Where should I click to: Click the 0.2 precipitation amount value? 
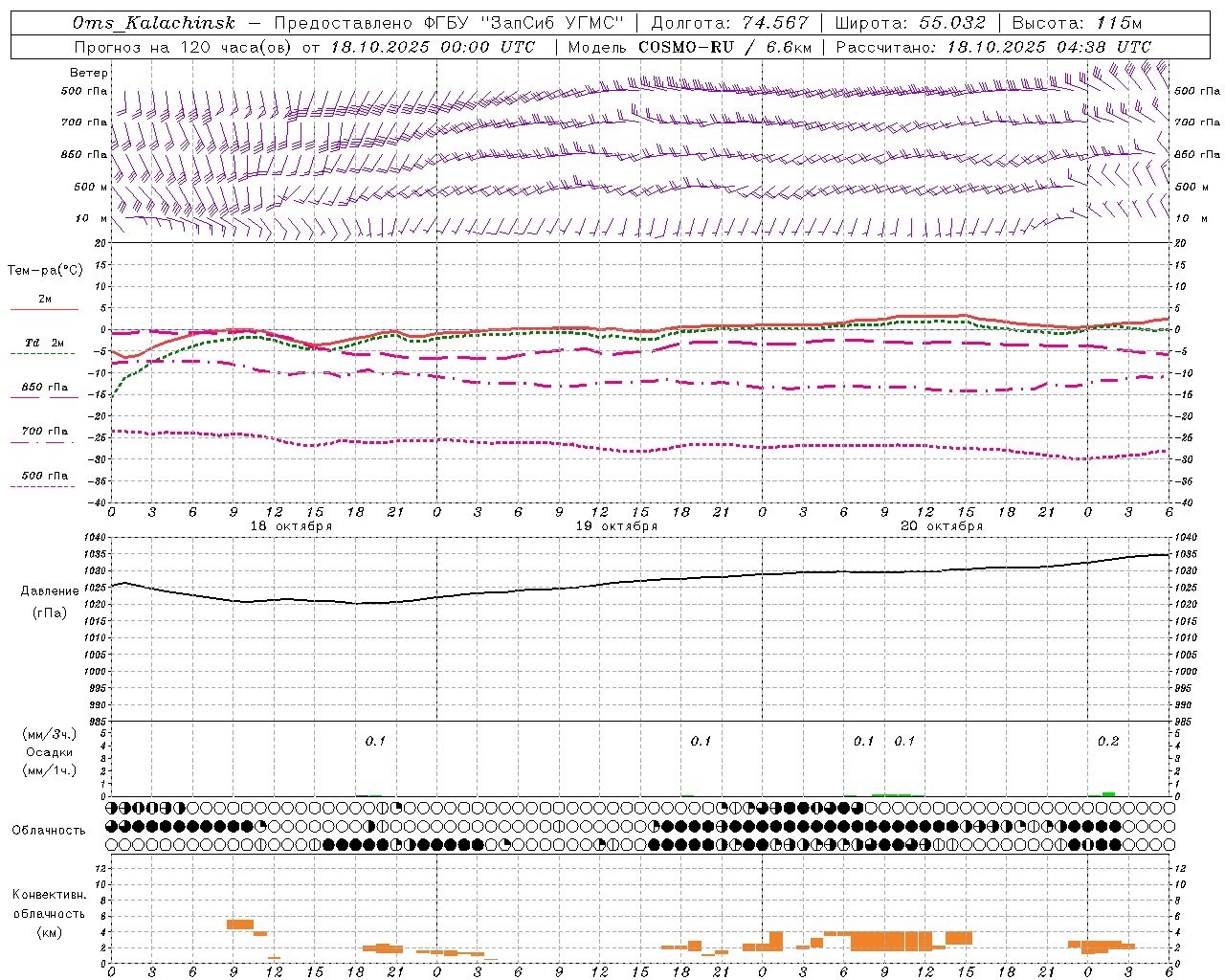point(1108,741)
